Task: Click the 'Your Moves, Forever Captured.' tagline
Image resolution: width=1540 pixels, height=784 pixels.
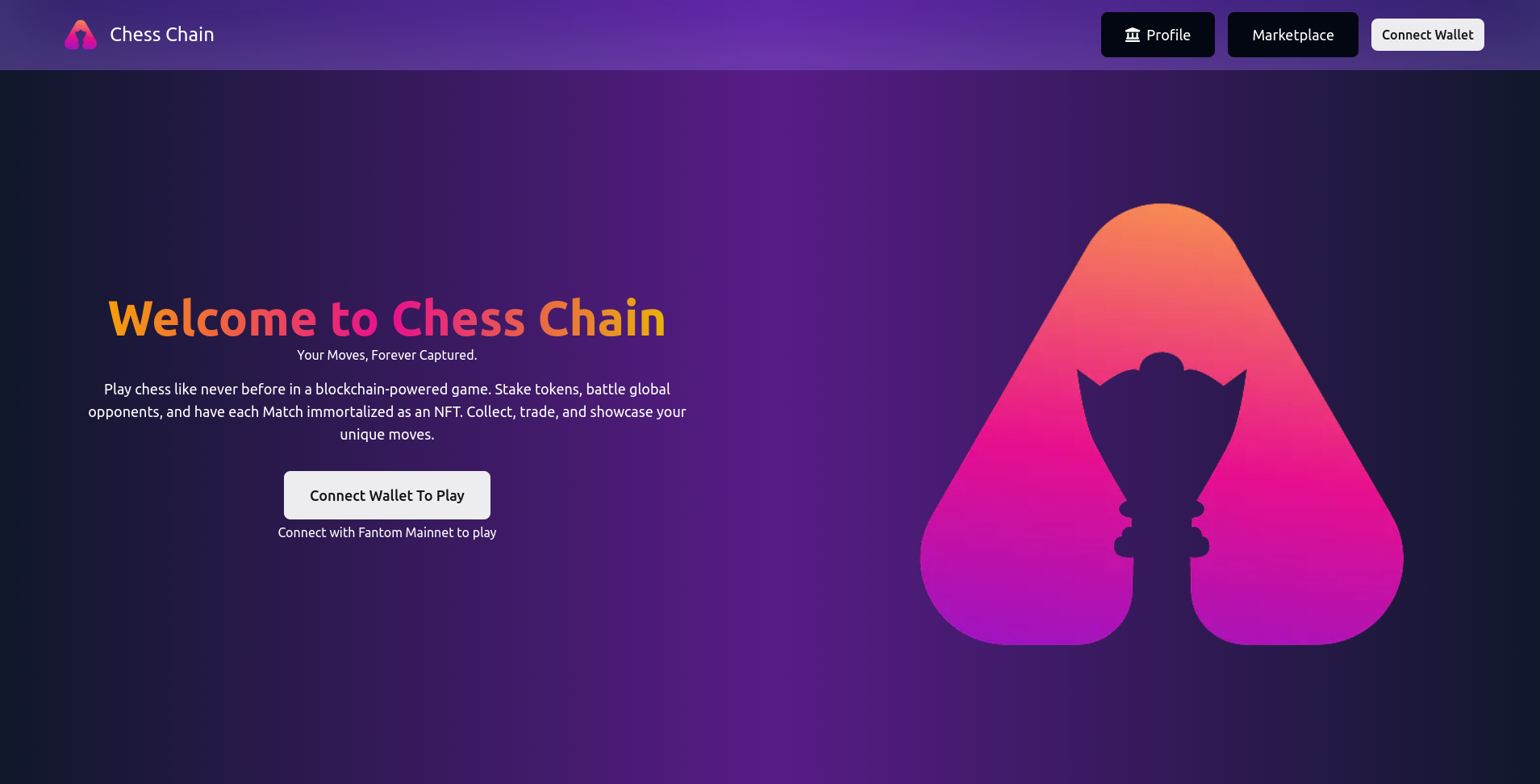Action: pos(387,355)
